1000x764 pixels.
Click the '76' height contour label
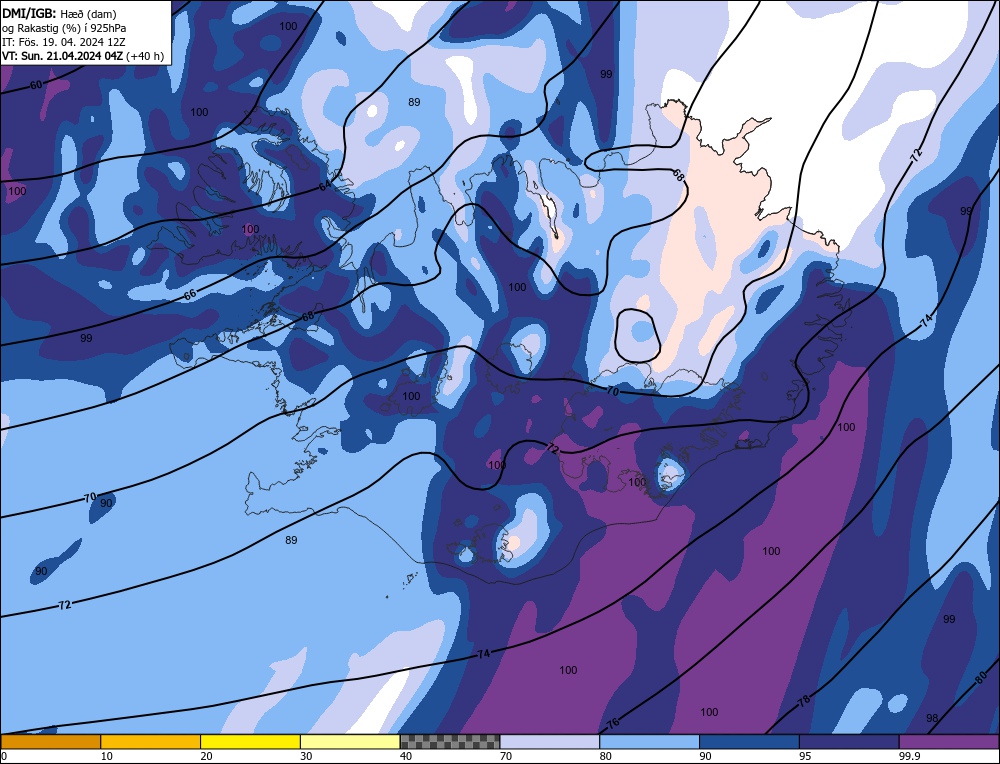[613, 723]
